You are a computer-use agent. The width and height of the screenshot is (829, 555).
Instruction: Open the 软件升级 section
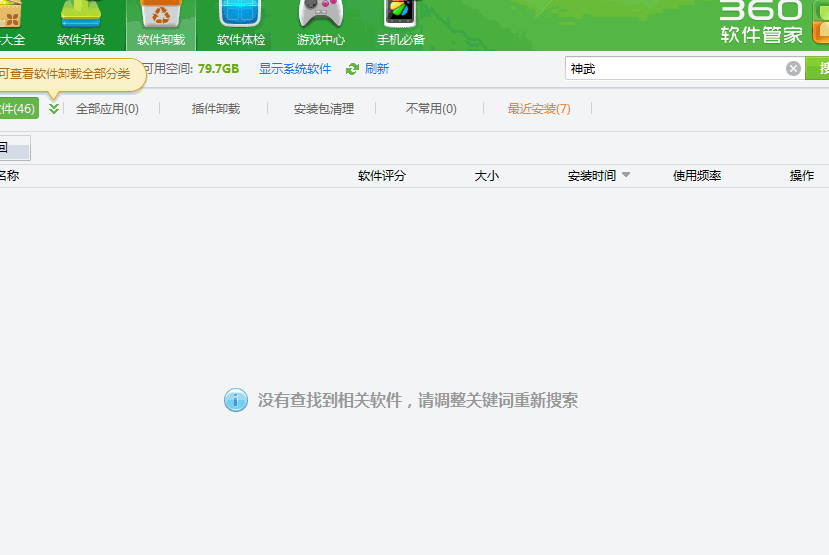click(81, 24)
